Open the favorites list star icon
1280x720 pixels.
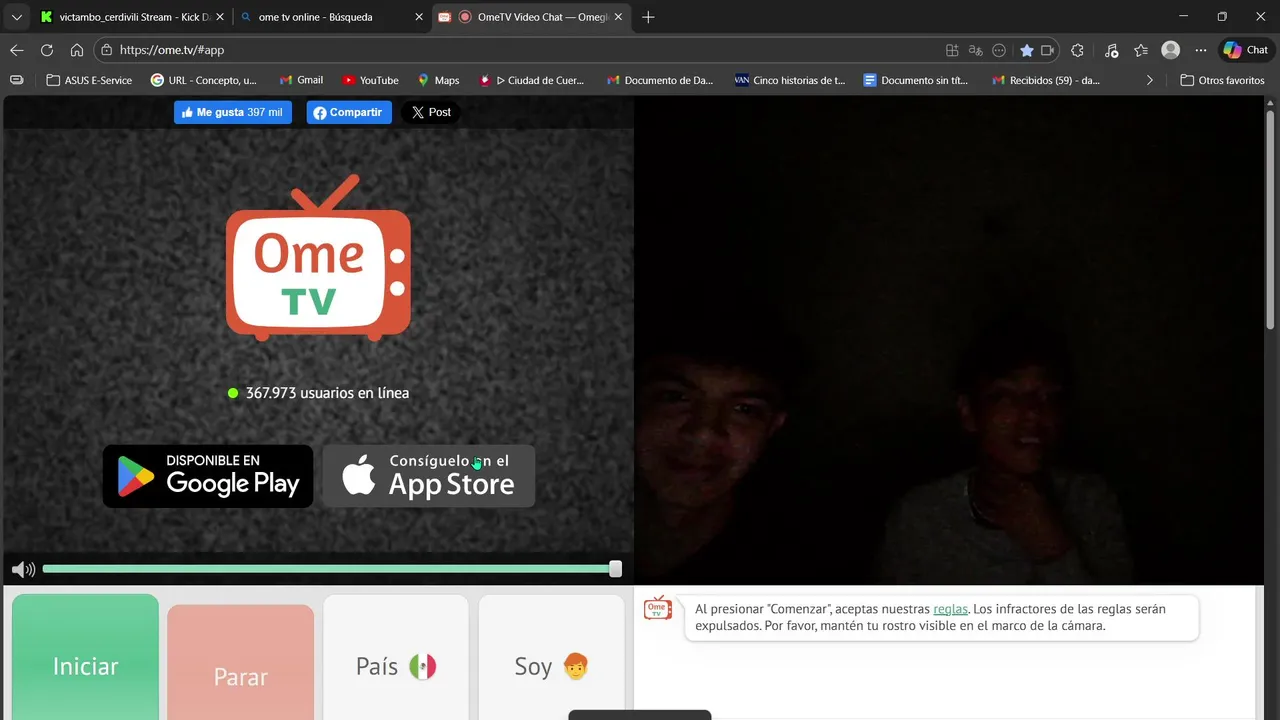pos(1141,50)
